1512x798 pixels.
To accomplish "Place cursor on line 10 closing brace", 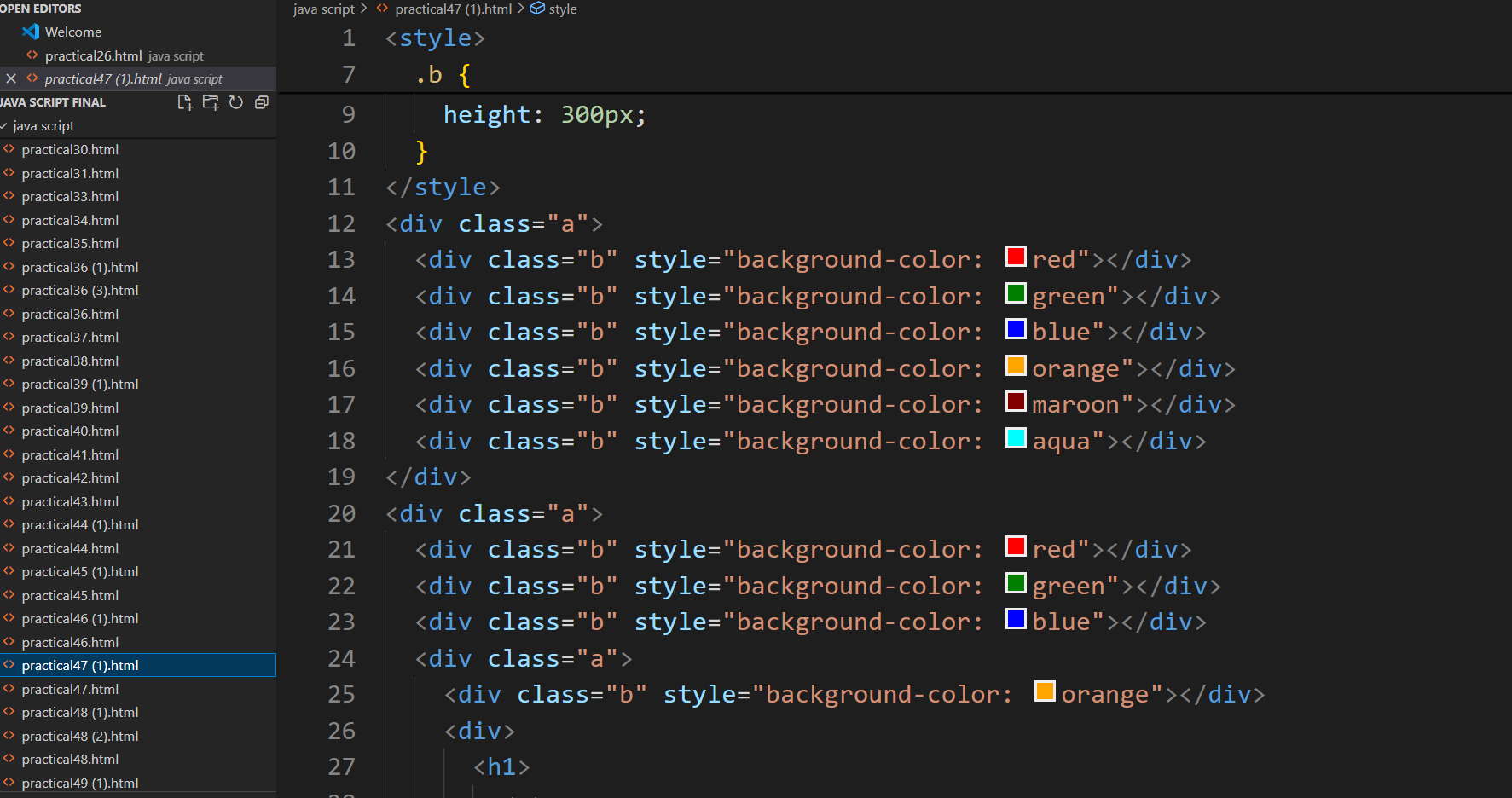I will click(421, 152).
